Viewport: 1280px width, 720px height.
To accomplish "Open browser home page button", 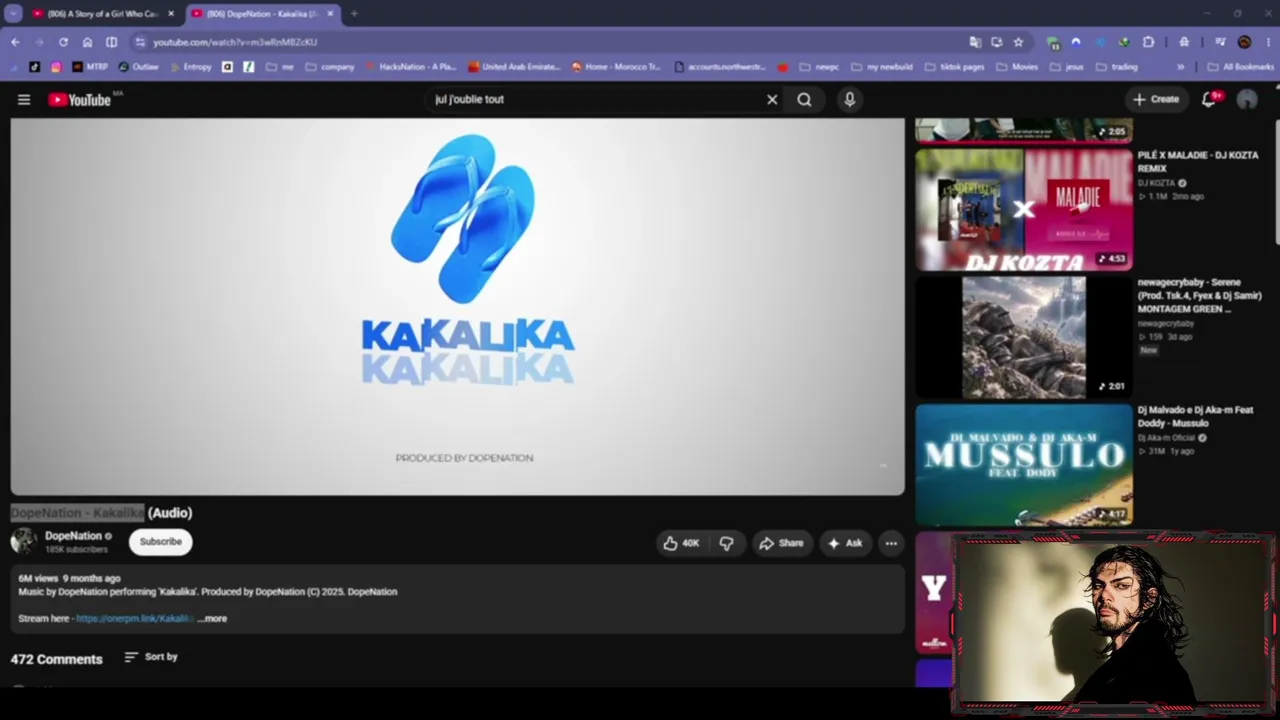I will 87,42.
